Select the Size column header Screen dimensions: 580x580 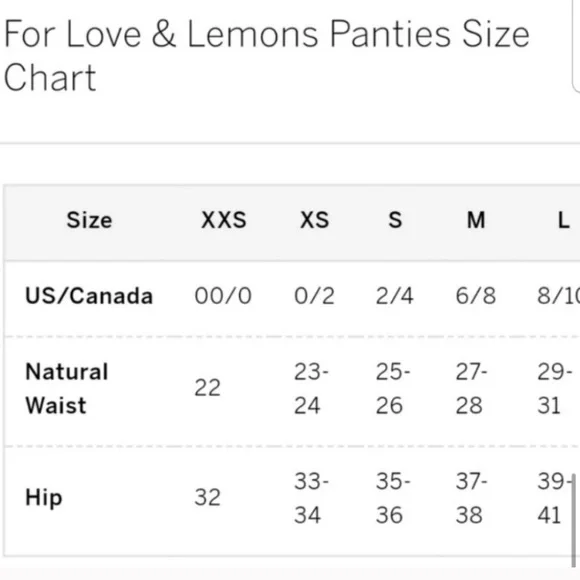89,220
